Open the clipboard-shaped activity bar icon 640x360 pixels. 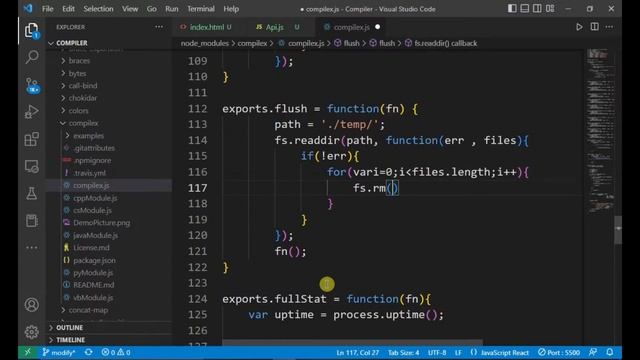(x=32, y=220)
